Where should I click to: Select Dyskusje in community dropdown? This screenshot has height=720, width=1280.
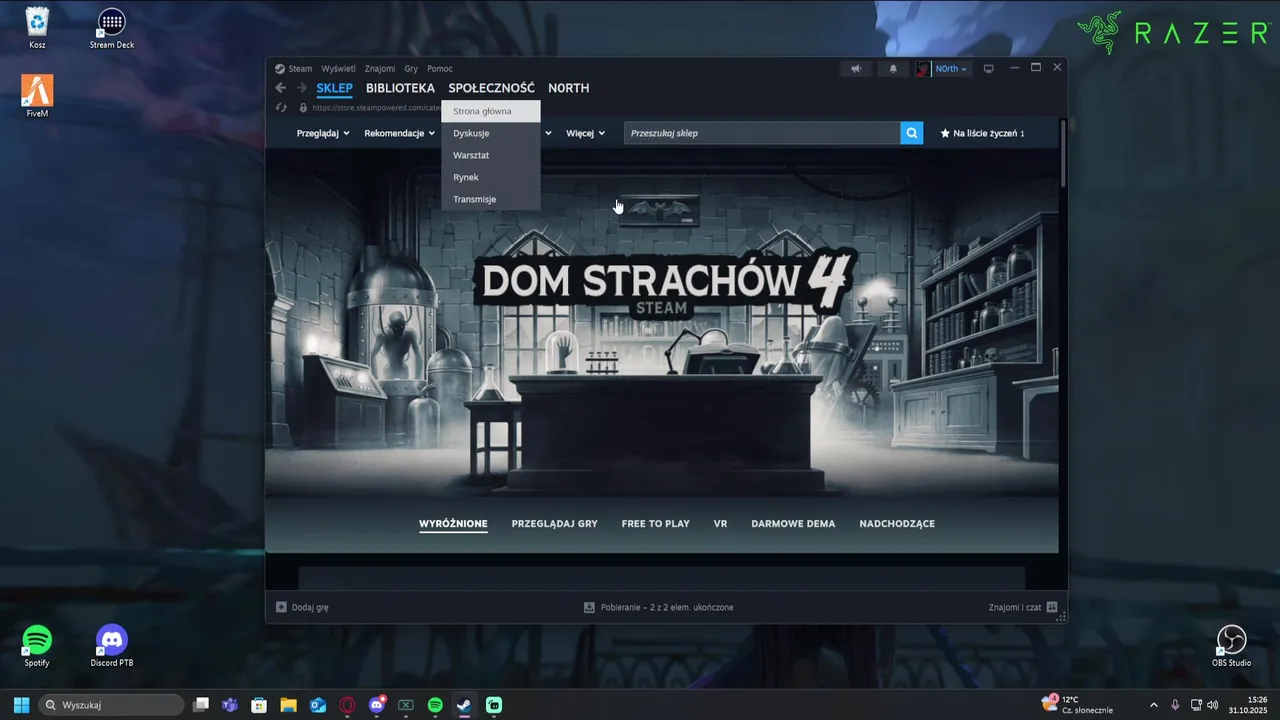coord(490,133)
